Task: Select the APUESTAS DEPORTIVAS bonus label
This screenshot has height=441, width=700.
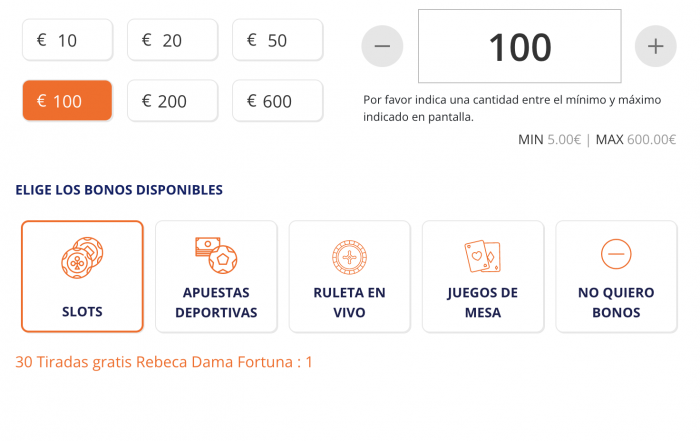Action: point(216,303)
